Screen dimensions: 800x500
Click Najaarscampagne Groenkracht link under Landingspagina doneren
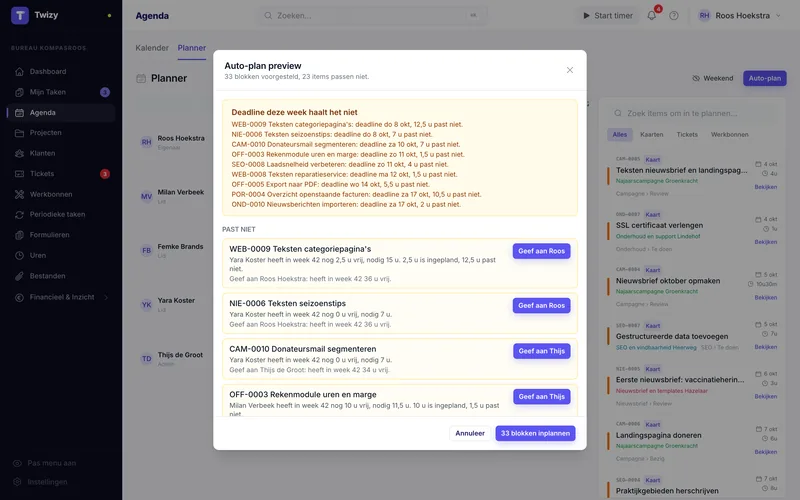click(657, 446)
